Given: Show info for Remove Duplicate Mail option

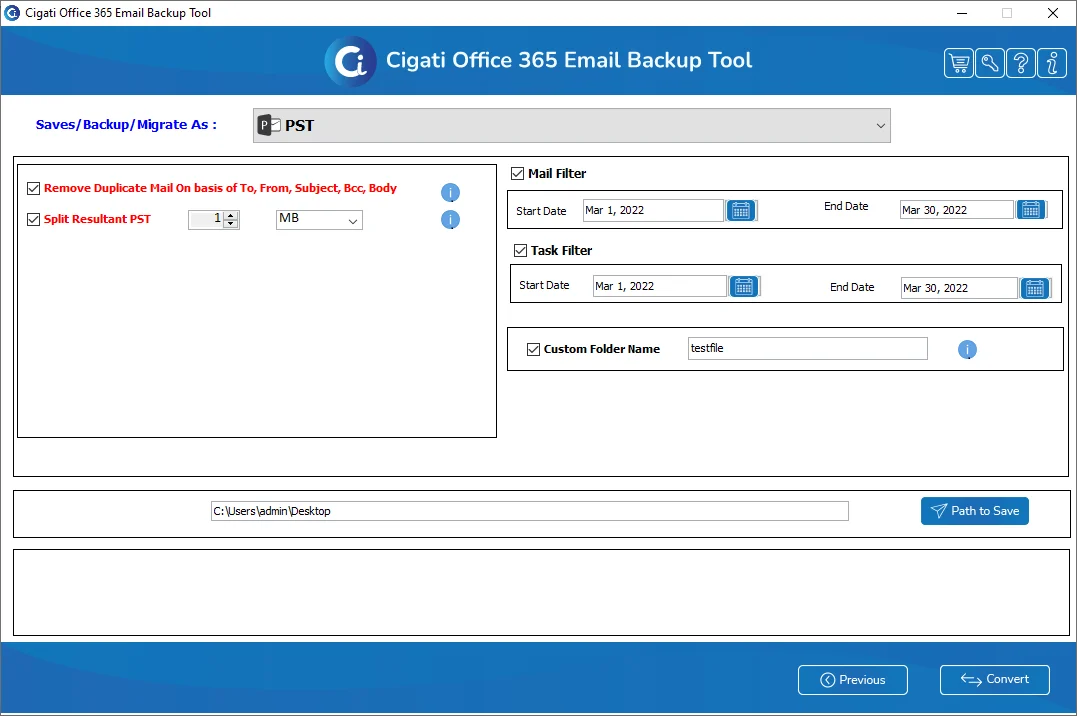Looking at the screenshot, I should point(450,192).
